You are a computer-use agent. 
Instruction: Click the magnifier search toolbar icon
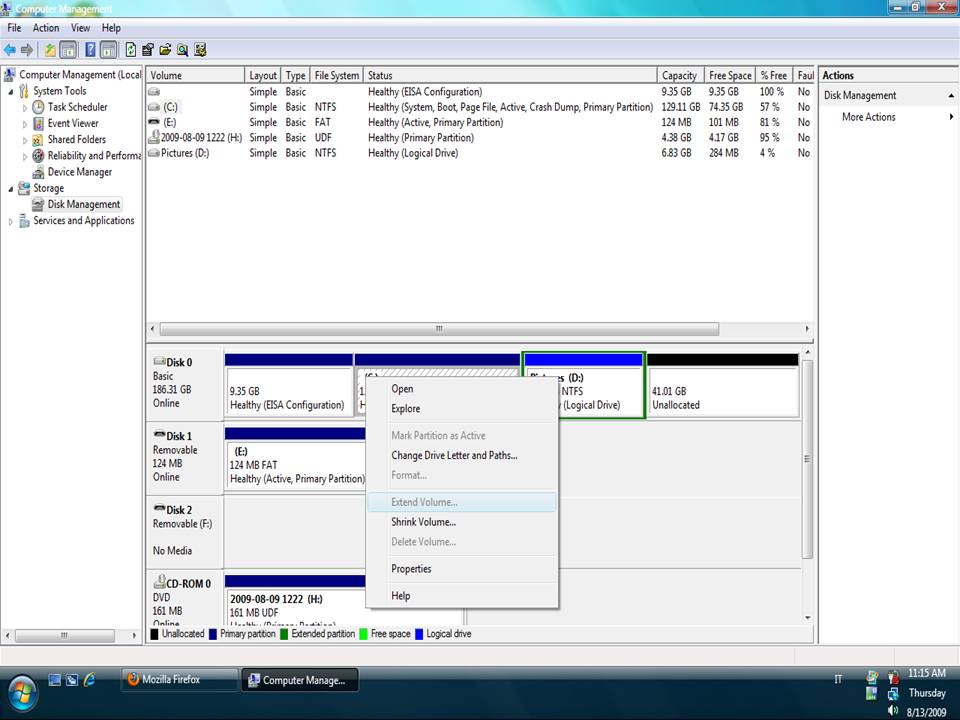182,49
